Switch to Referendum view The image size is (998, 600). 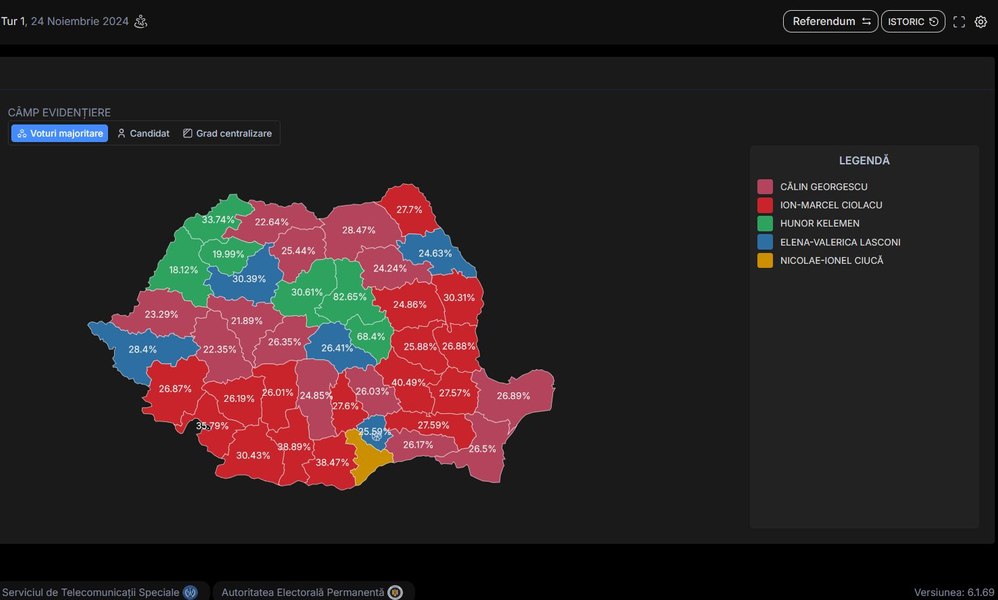[x=831, y=22]
